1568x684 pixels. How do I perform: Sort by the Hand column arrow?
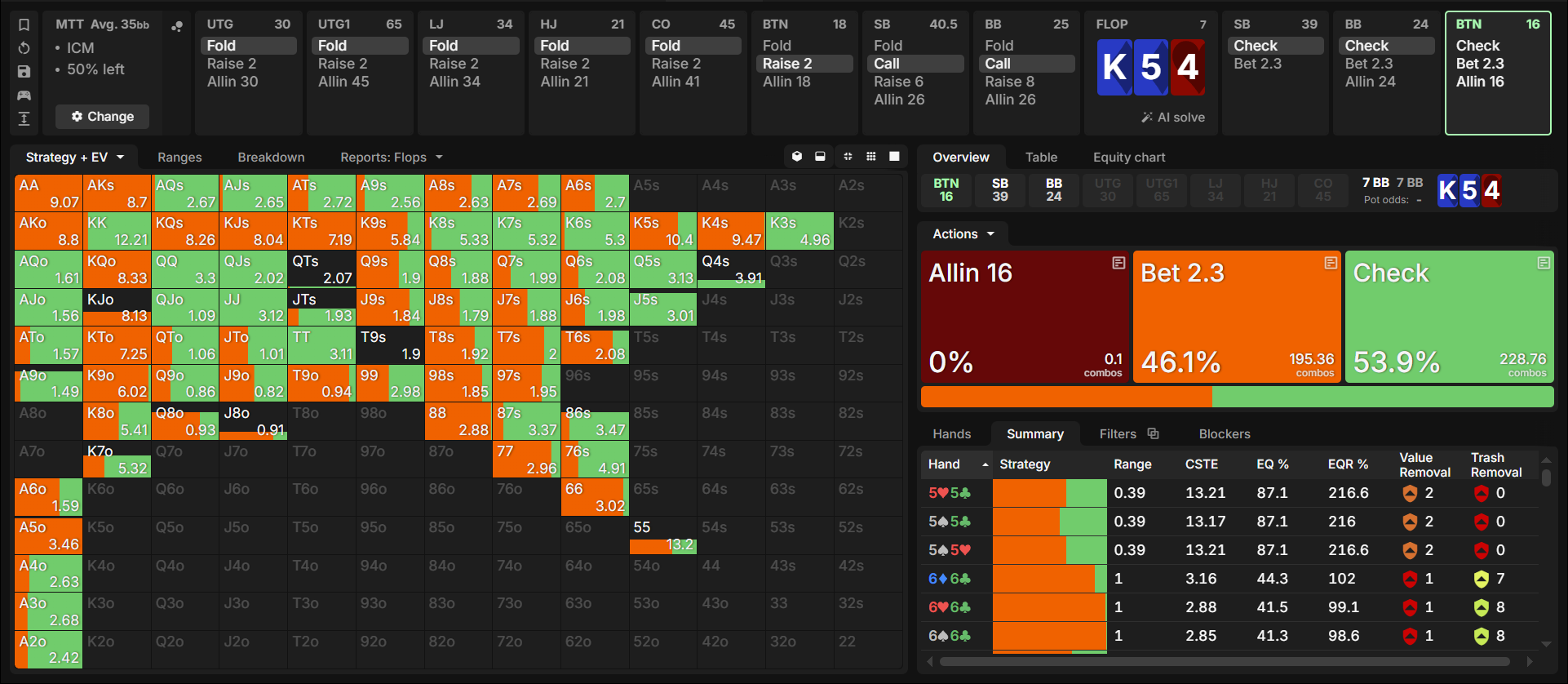(x=986, y=464)
